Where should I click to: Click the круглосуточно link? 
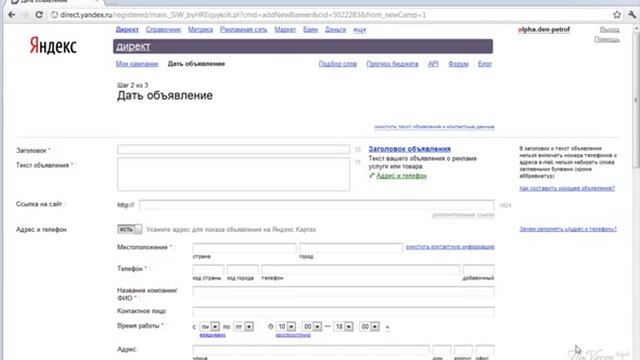click(293, 335)
